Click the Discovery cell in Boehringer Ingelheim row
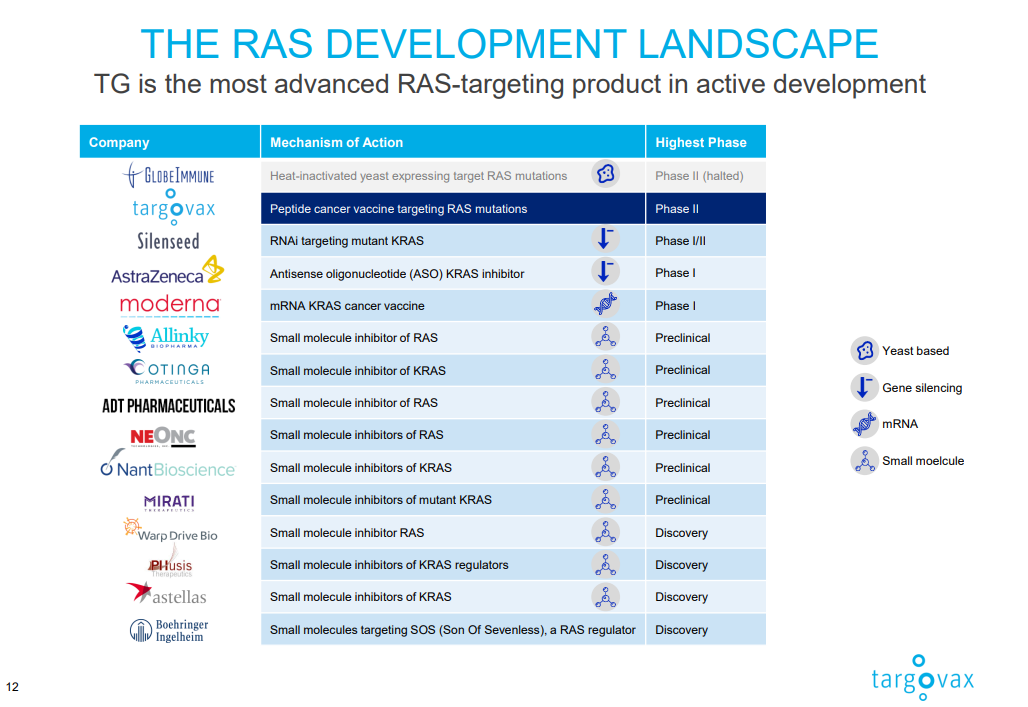The image size is (1028, 707). pos(706,630)
